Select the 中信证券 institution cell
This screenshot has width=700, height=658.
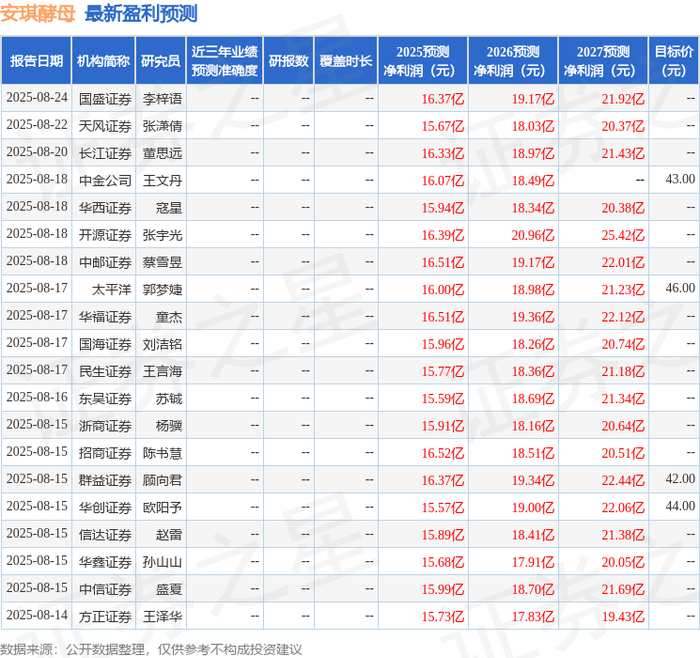point(105,589)
